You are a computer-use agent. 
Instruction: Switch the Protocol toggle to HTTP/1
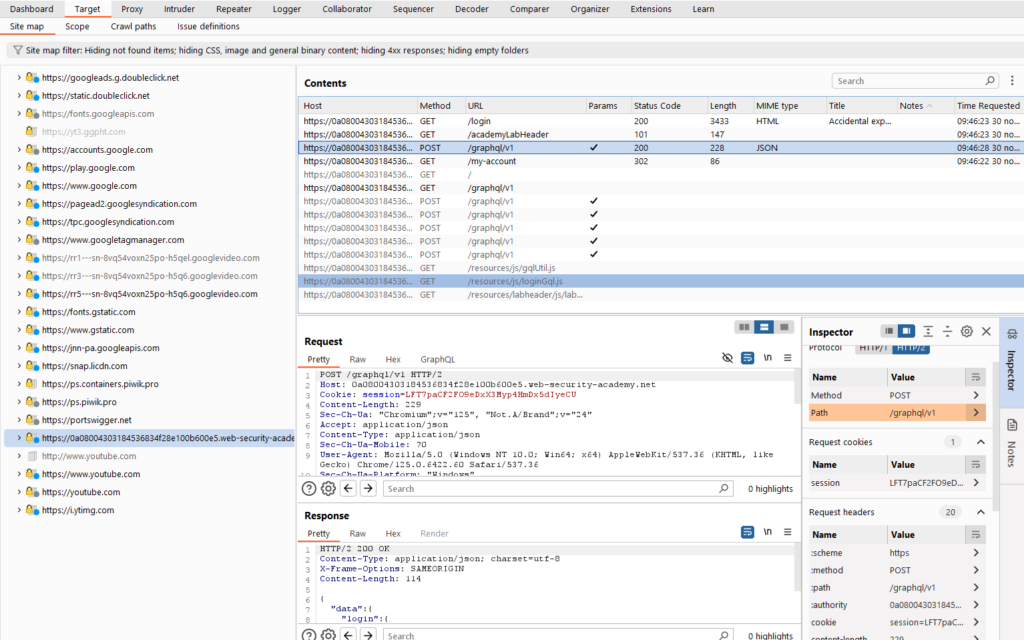coord(872,348)
